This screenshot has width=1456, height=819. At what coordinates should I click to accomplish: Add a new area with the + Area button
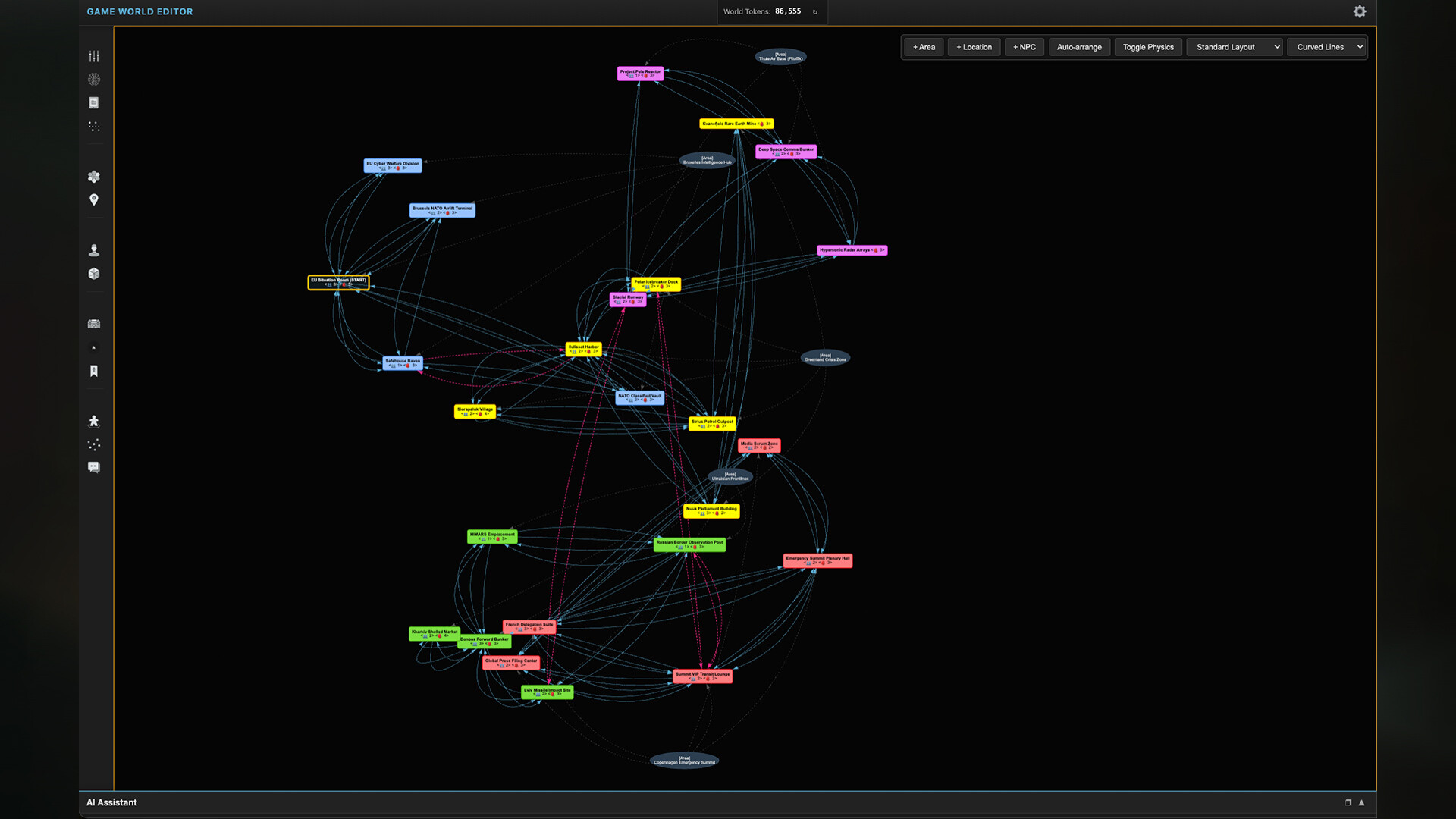coord(923,46)
